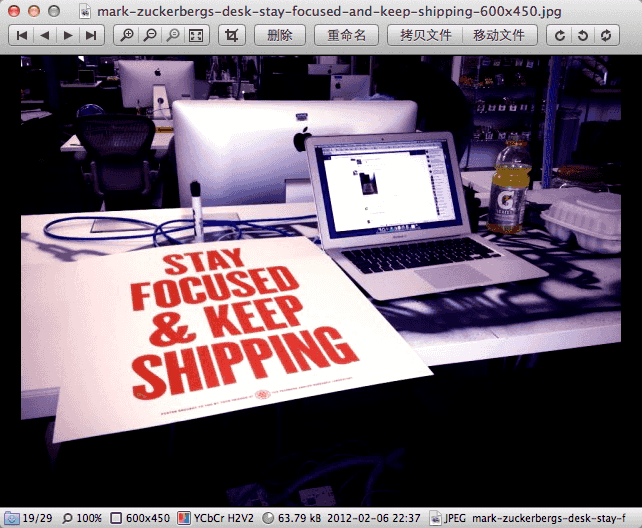642x528 pixels.
Task: Skip to the last image
Action: point(91,35)
